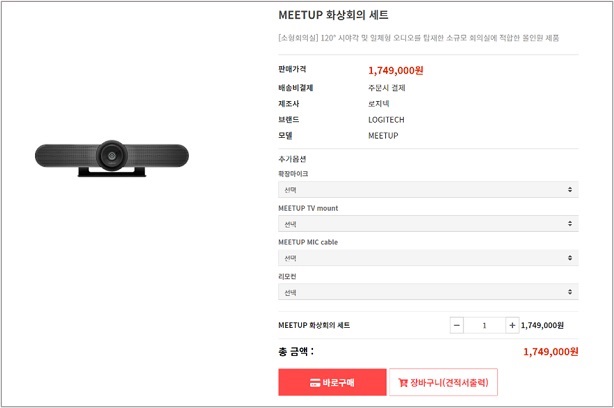614x408 pixels.
Task: Click the 주문시 결제 shipping payment text
Action: (x=386, y=87)
